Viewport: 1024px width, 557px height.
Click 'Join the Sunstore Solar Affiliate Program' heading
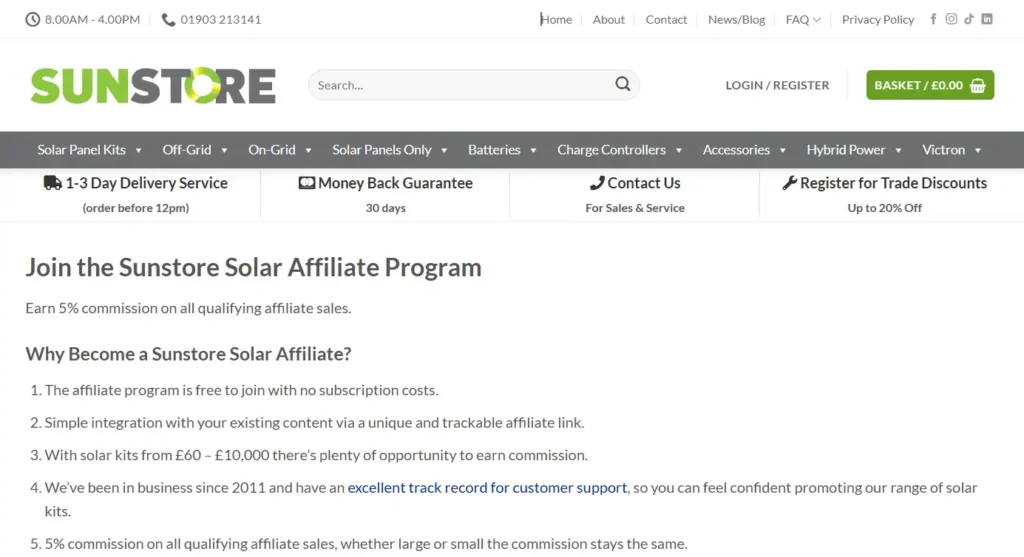253,267
